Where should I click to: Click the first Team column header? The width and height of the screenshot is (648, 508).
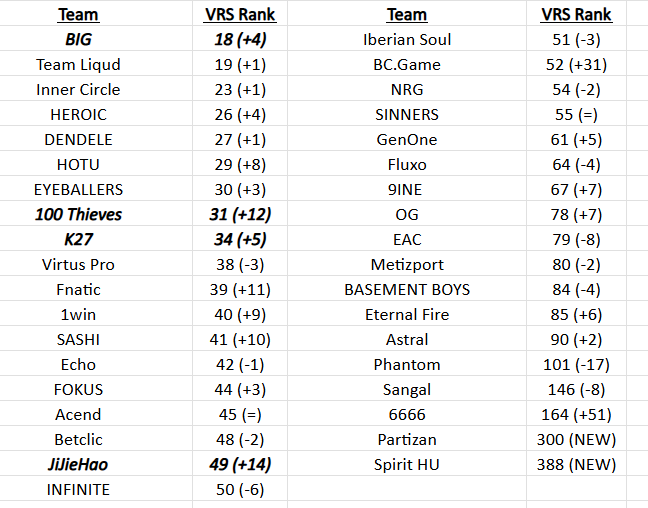coord(79,14)
